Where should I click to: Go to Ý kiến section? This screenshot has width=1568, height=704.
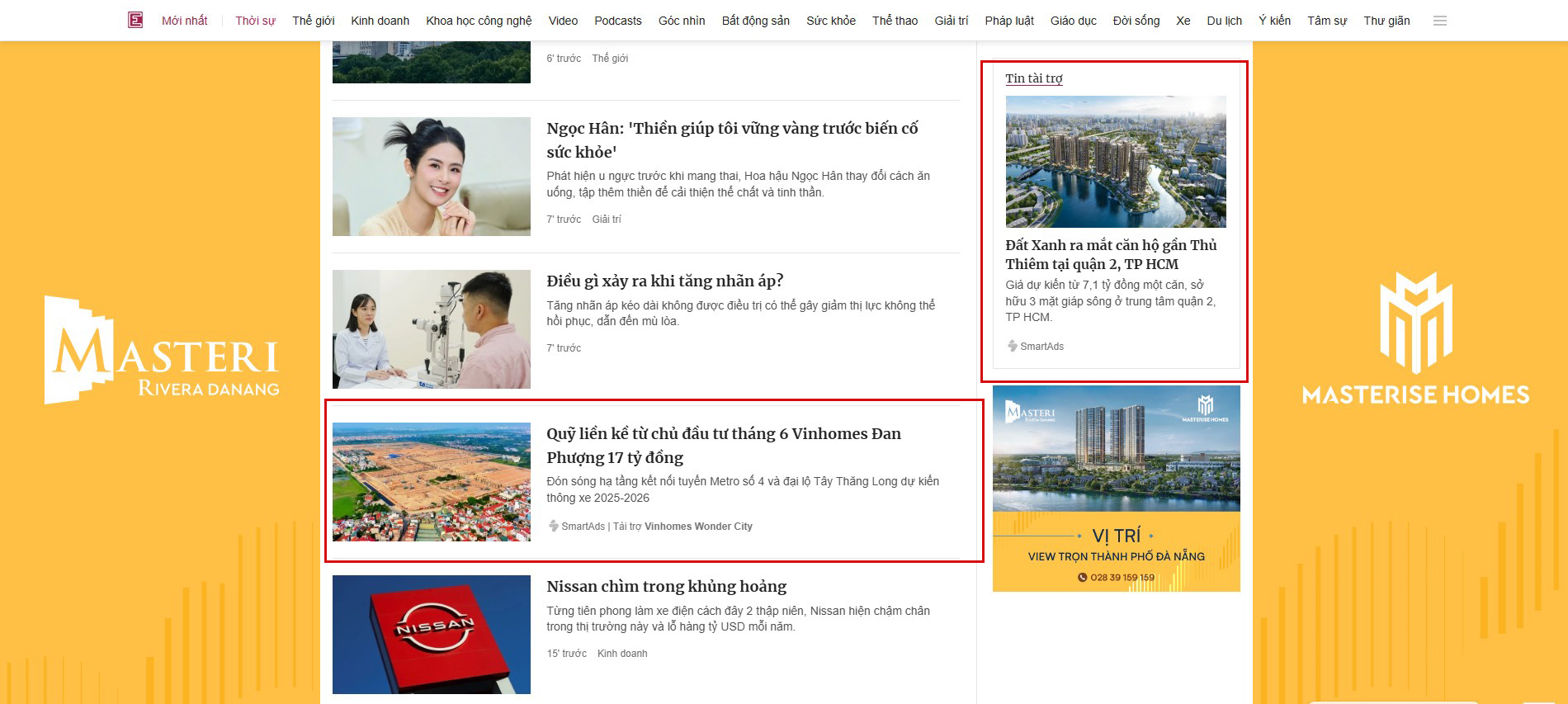point(1274,21)
